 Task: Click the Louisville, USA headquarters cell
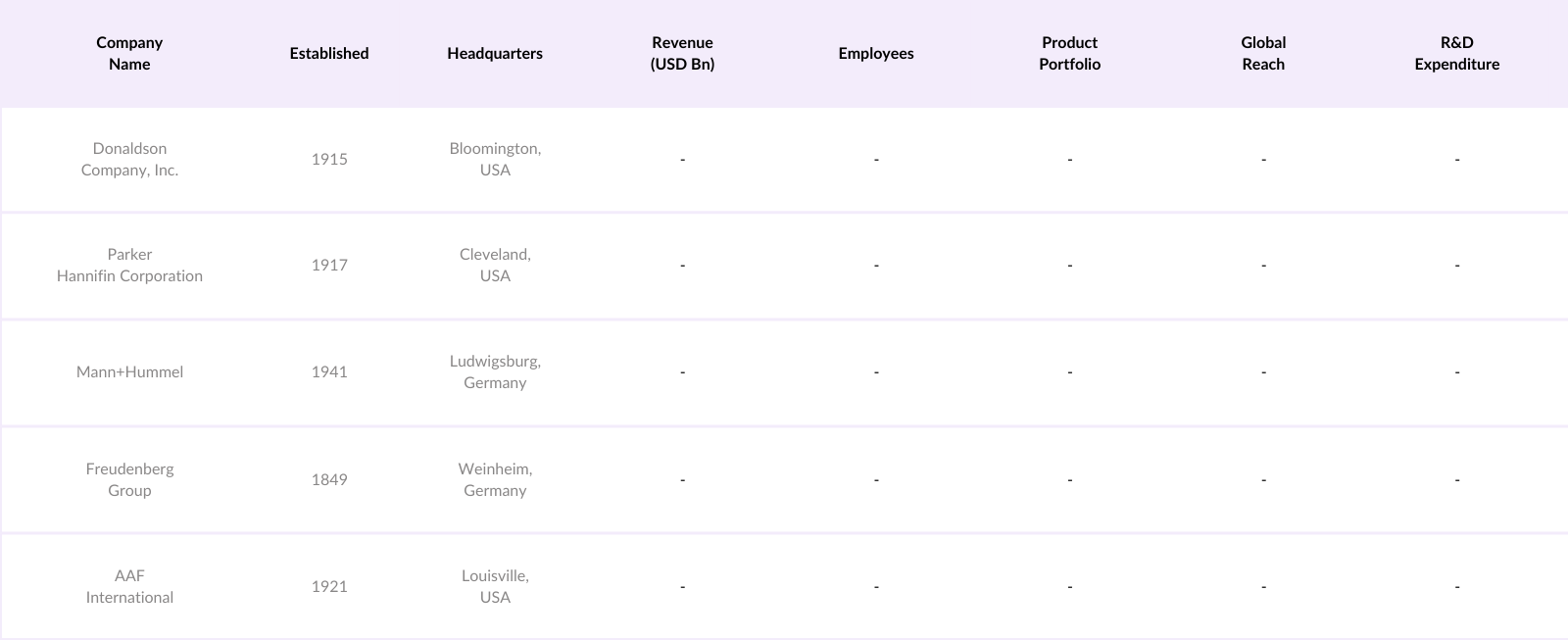495,586
